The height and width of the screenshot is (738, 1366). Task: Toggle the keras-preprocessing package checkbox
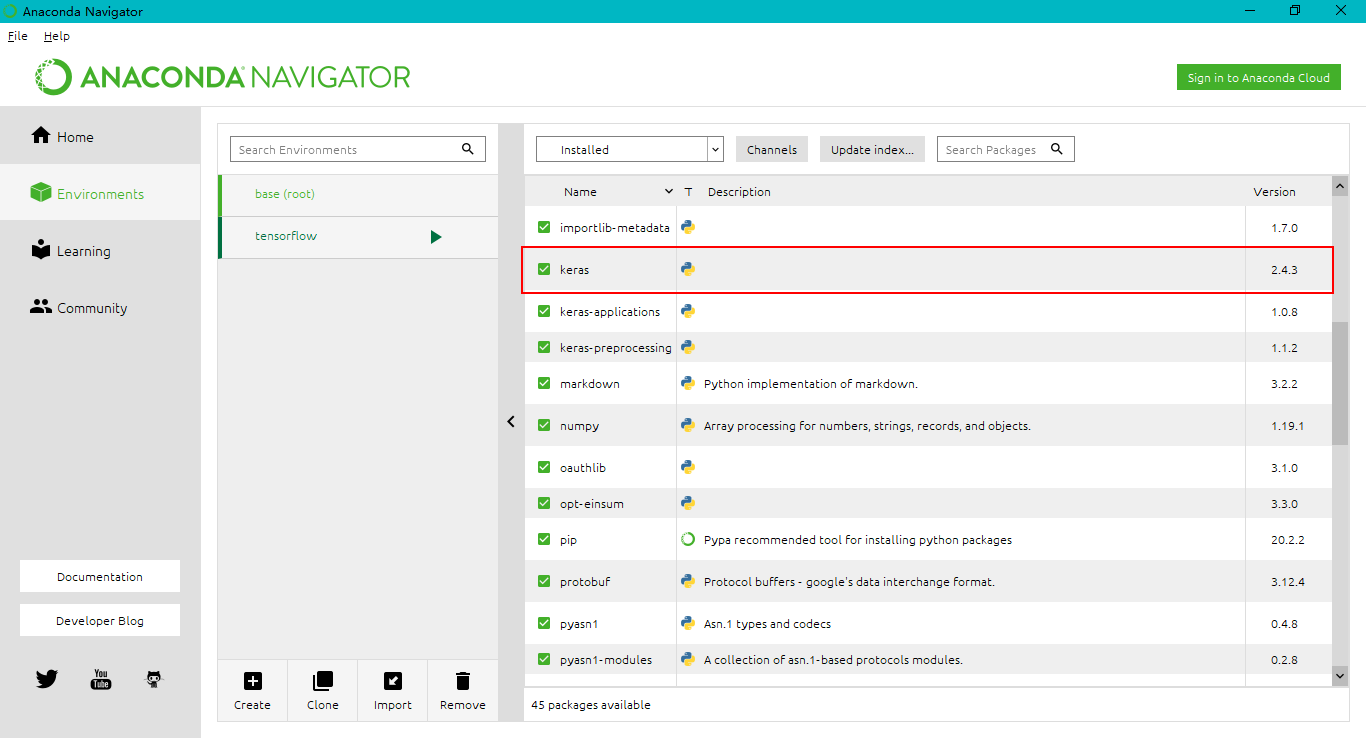pos(544,347)
